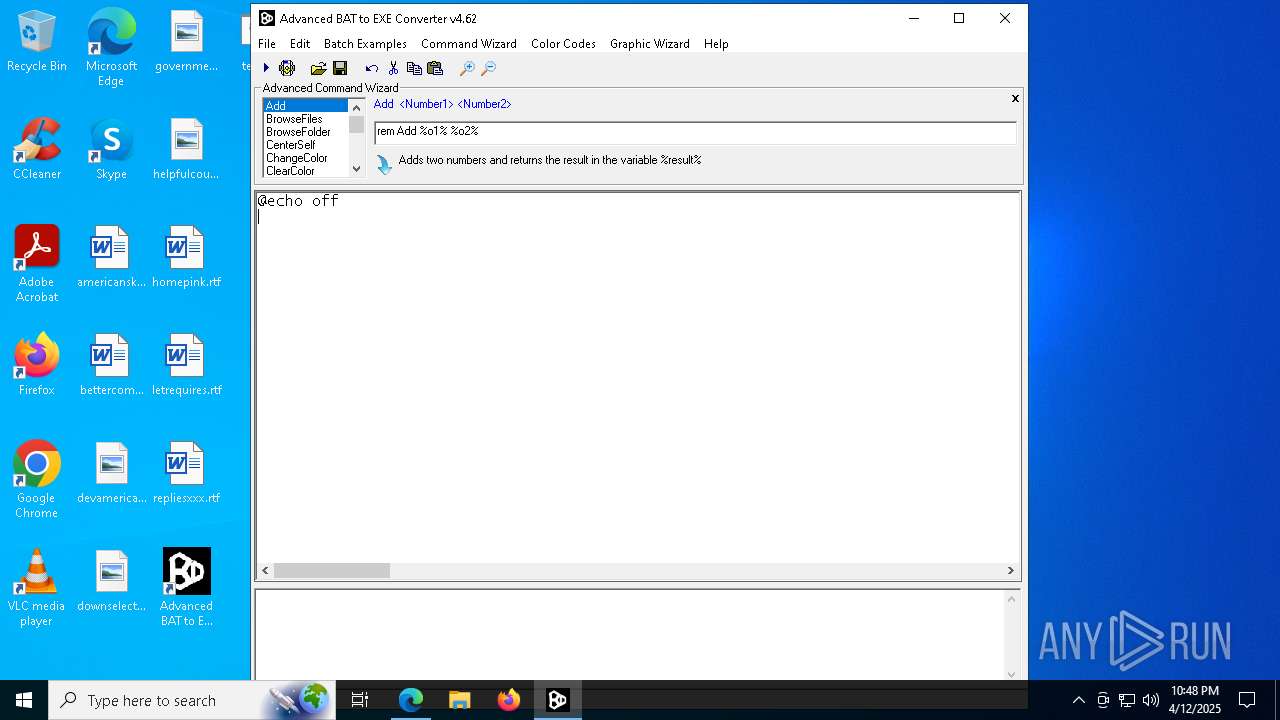
Task: Click the Build EXE compile icon
Action: [x=287, y=68]
